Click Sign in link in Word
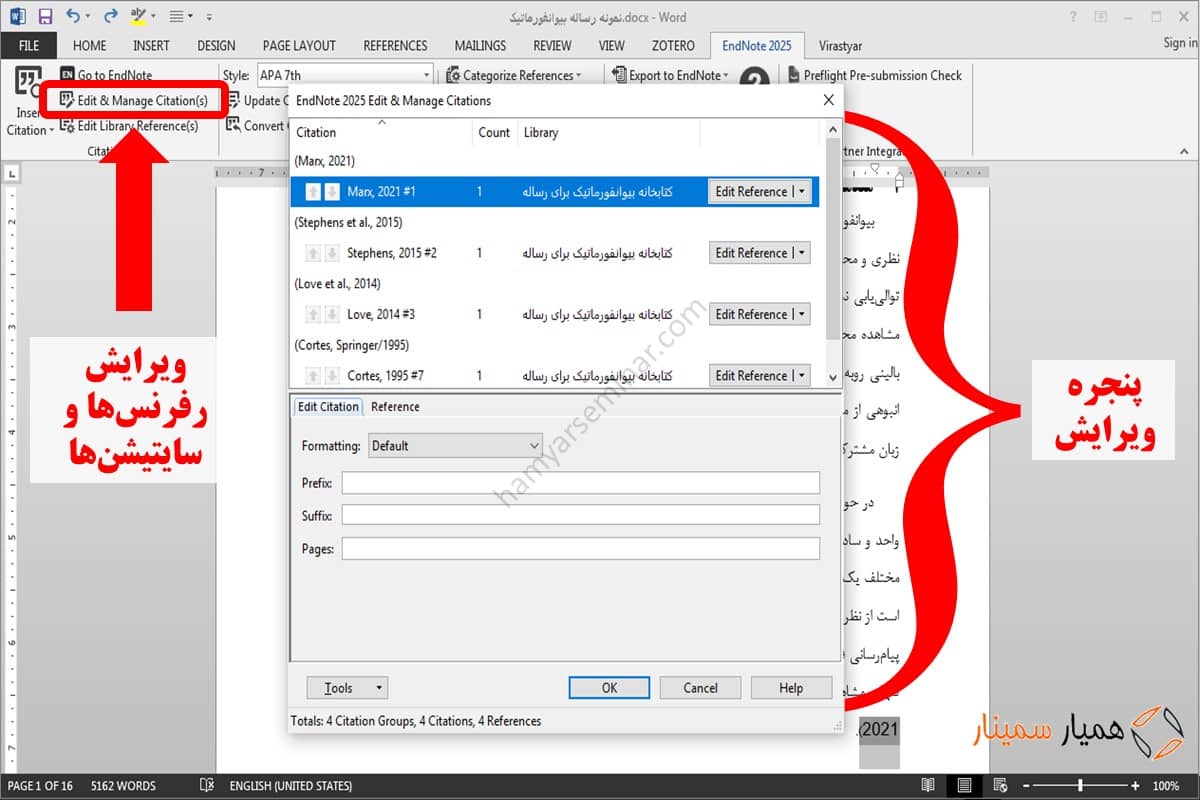Screen dimensions: 1200x800 1180,43
